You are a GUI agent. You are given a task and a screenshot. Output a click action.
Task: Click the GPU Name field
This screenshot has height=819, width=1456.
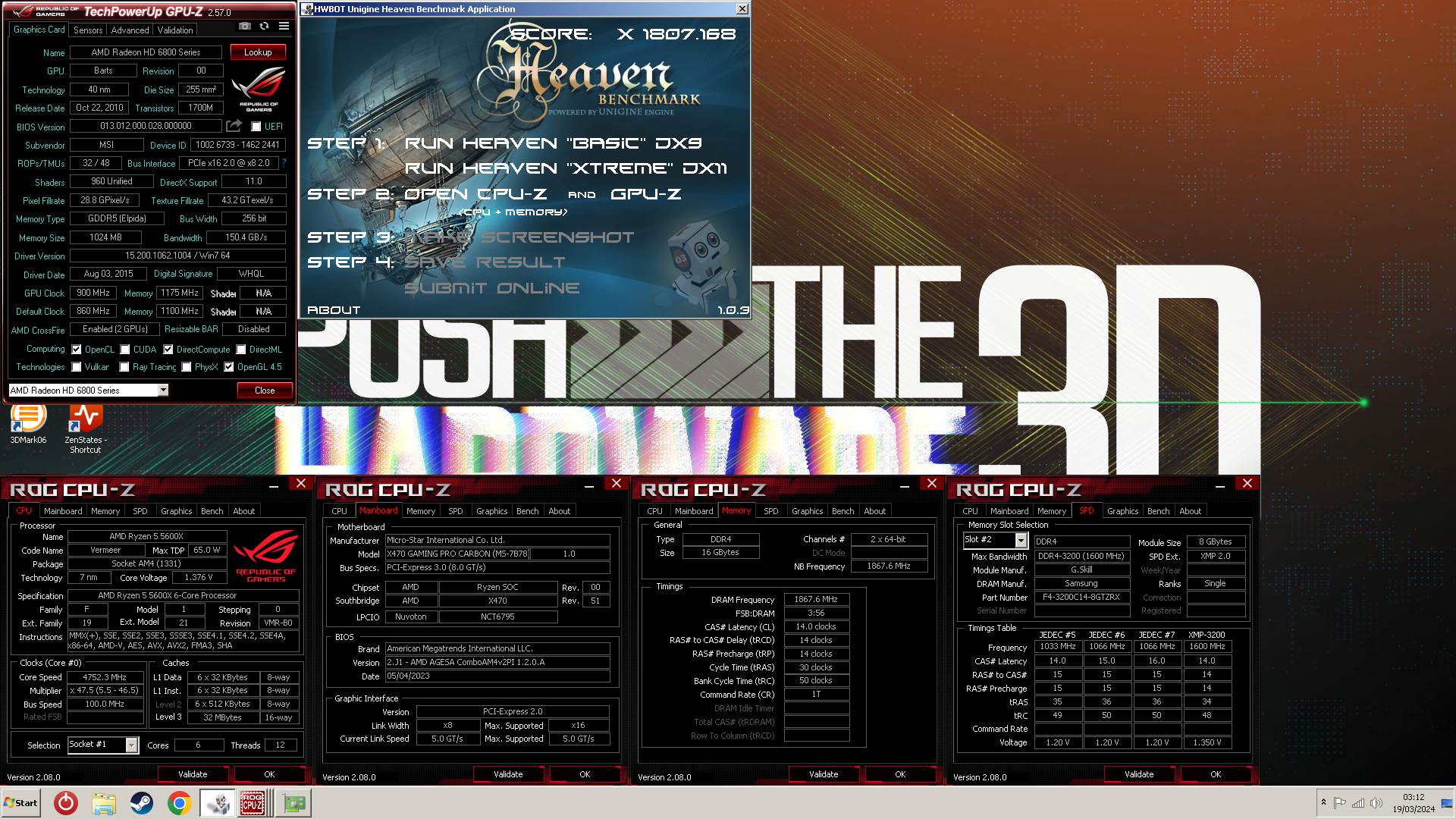pyautogui.click(x=146, y=52)
